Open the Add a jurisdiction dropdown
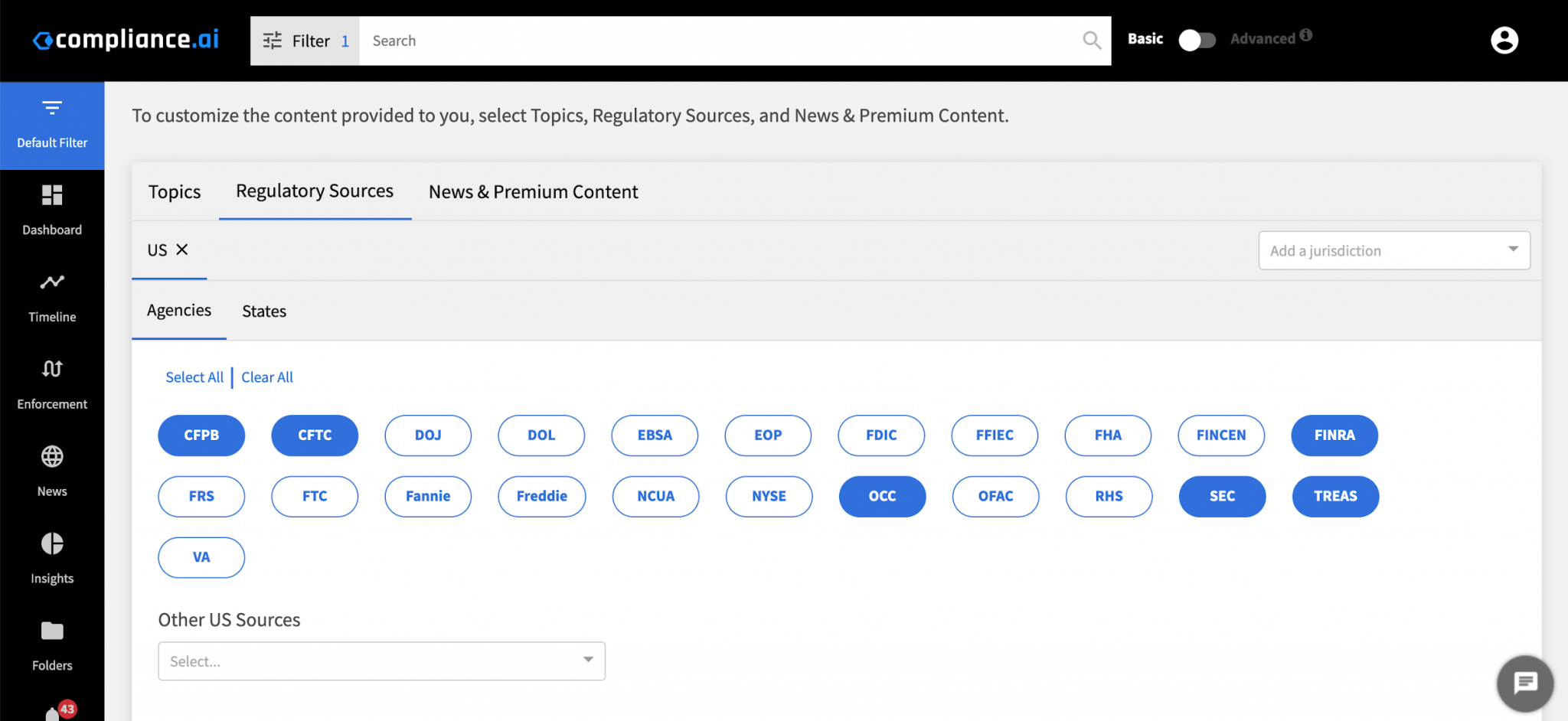This screenshot has height=721, width=1568. click(x=1394, y=250)
